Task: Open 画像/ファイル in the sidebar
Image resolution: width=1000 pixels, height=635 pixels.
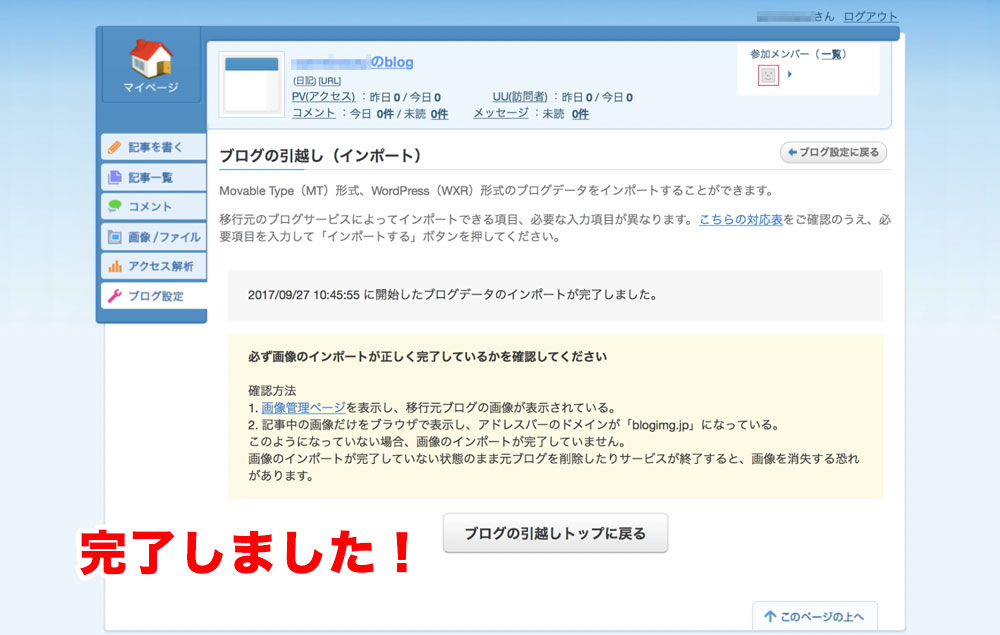Action: (153, 237)
